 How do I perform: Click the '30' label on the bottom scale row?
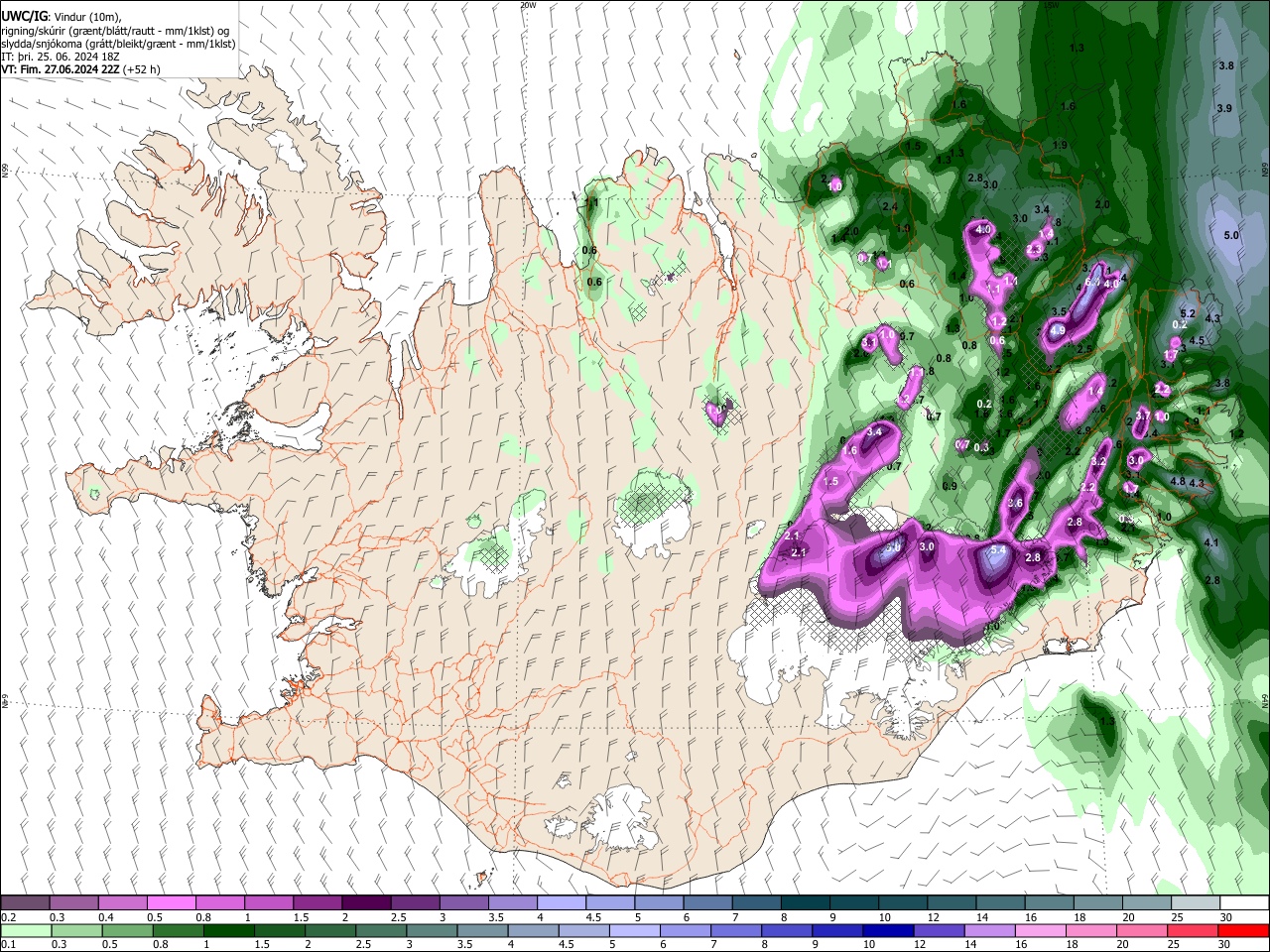pos(1225,945)
